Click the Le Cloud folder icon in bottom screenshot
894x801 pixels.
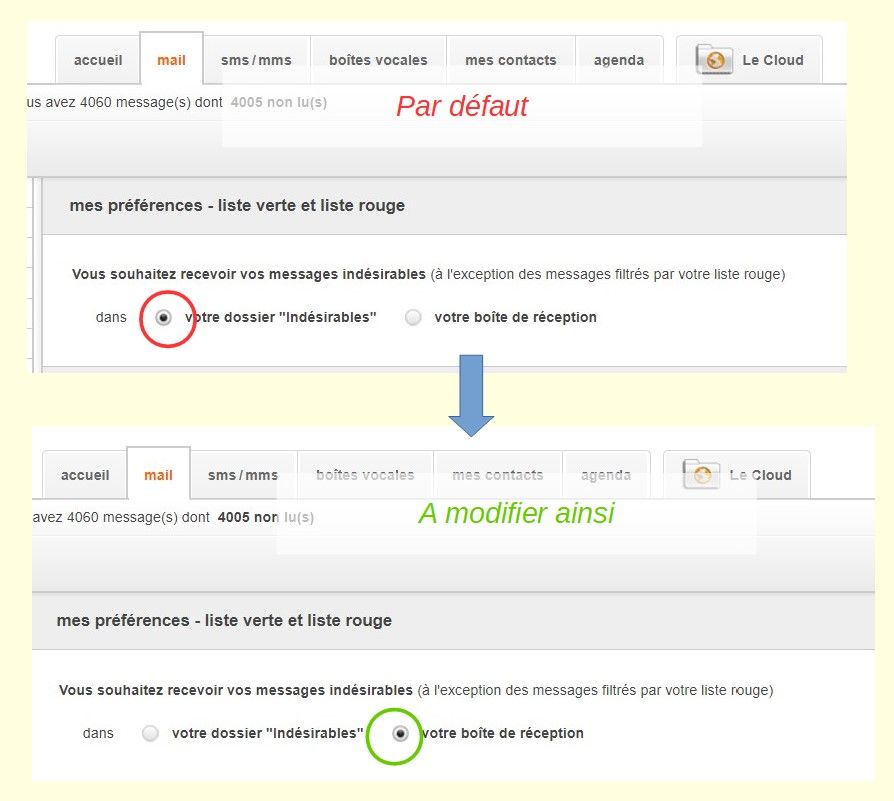701,474
